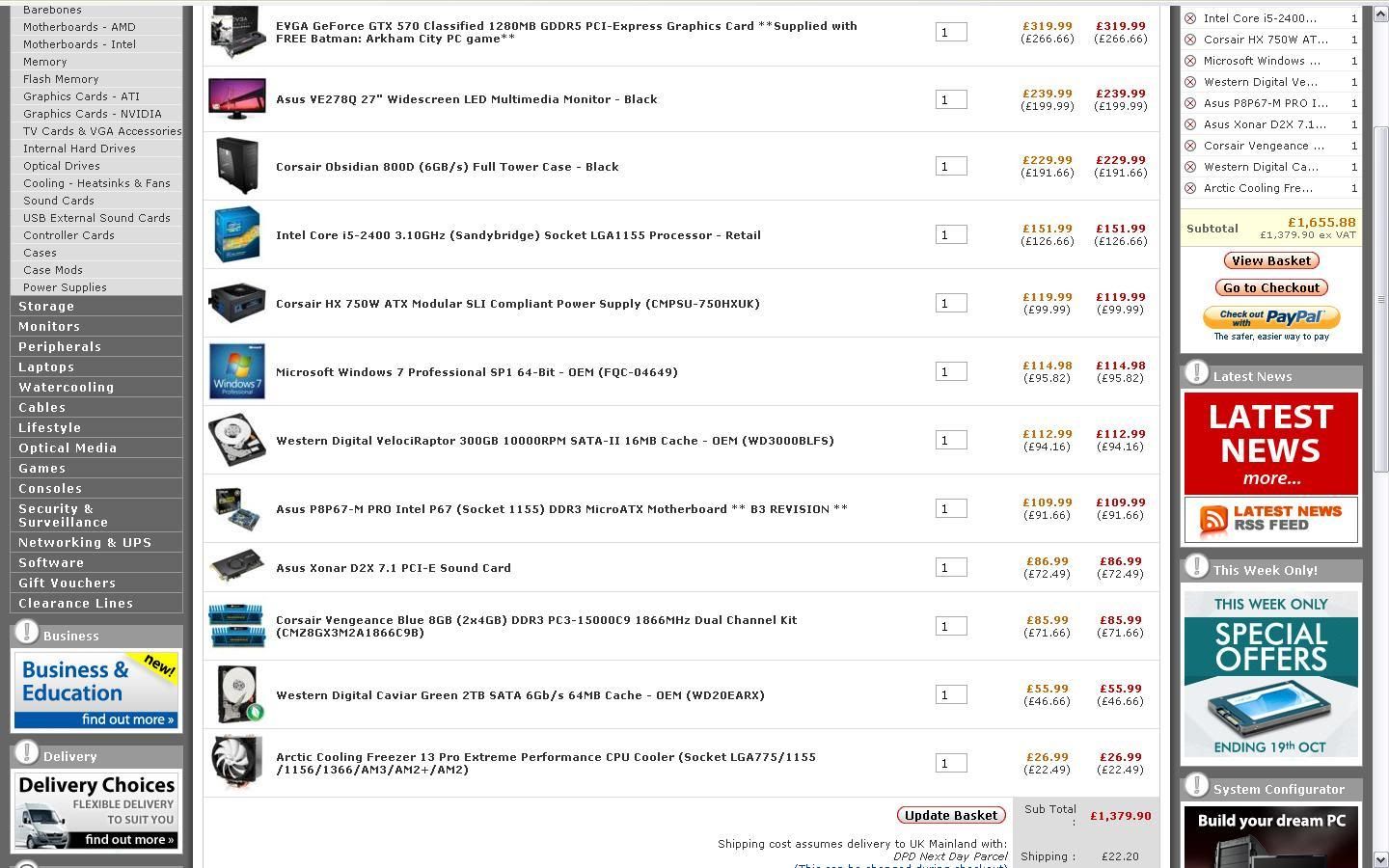1389x868 pixels.
Task: Expand Security & Surveillance category
Action: [96, 515]
